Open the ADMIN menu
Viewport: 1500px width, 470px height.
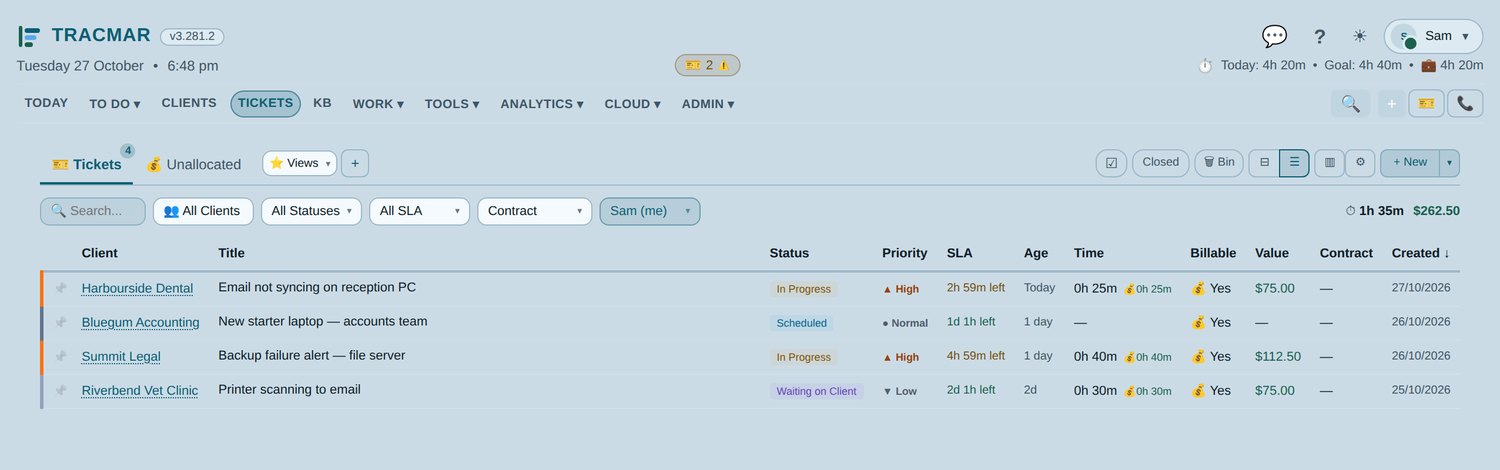pyautogui.click(x=708, y=104)
